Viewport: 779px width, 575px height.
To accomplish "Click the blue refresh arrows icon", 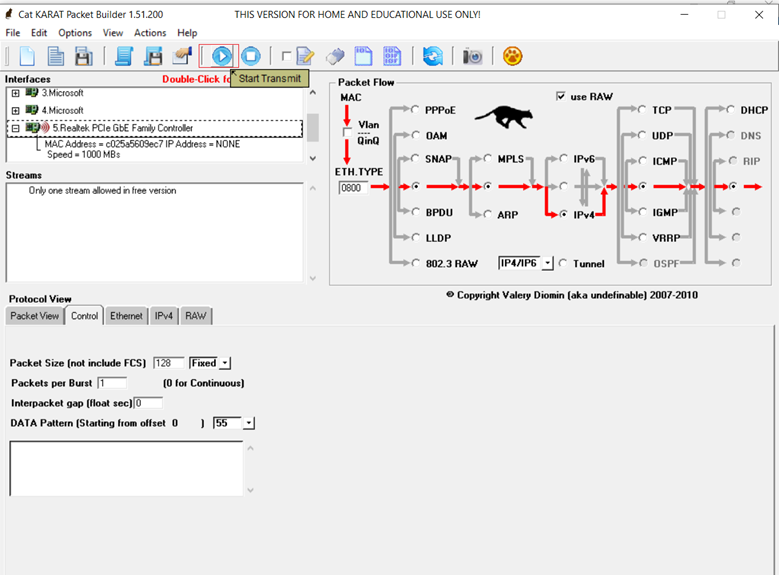I will (x=432, y=56).
